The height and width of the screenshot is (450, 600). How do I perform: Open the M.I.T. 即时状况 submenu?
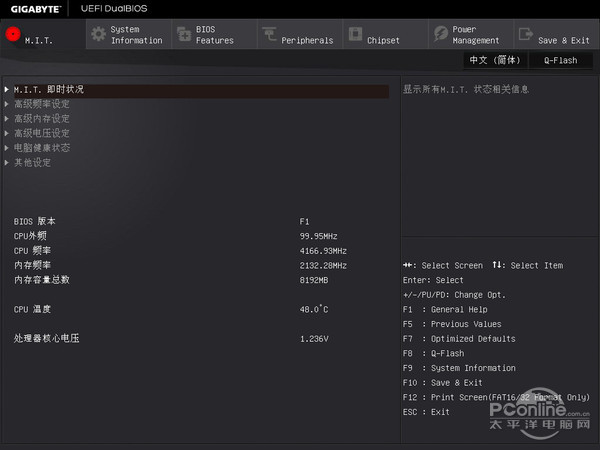49,90
